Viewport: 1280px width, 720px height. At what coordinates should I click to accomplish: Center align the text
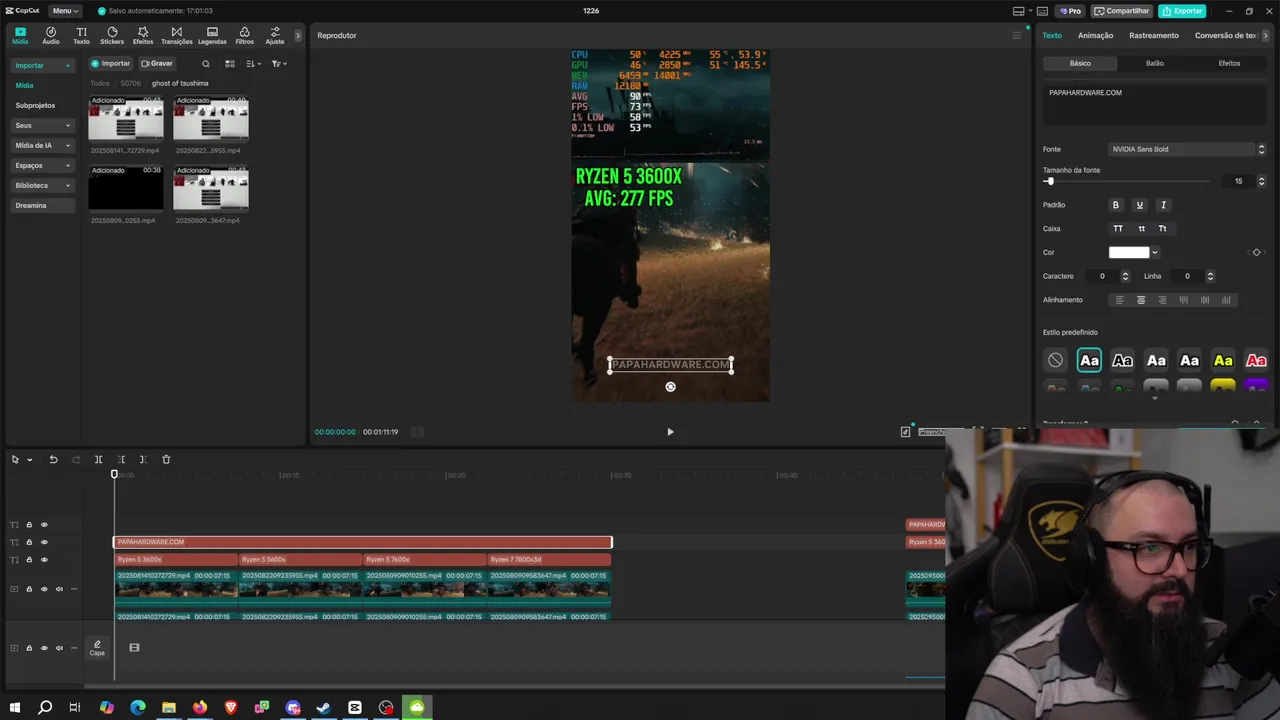[x=1141, y=300]
